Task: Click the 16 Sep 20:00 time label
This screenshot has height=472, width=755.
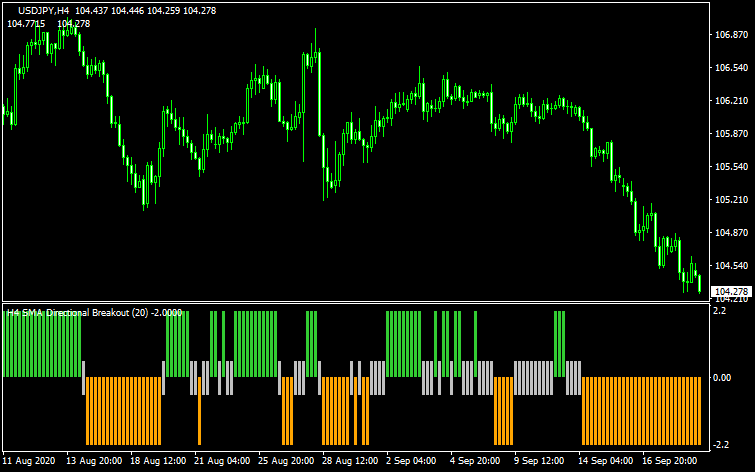Action: (x=668, y=461)
